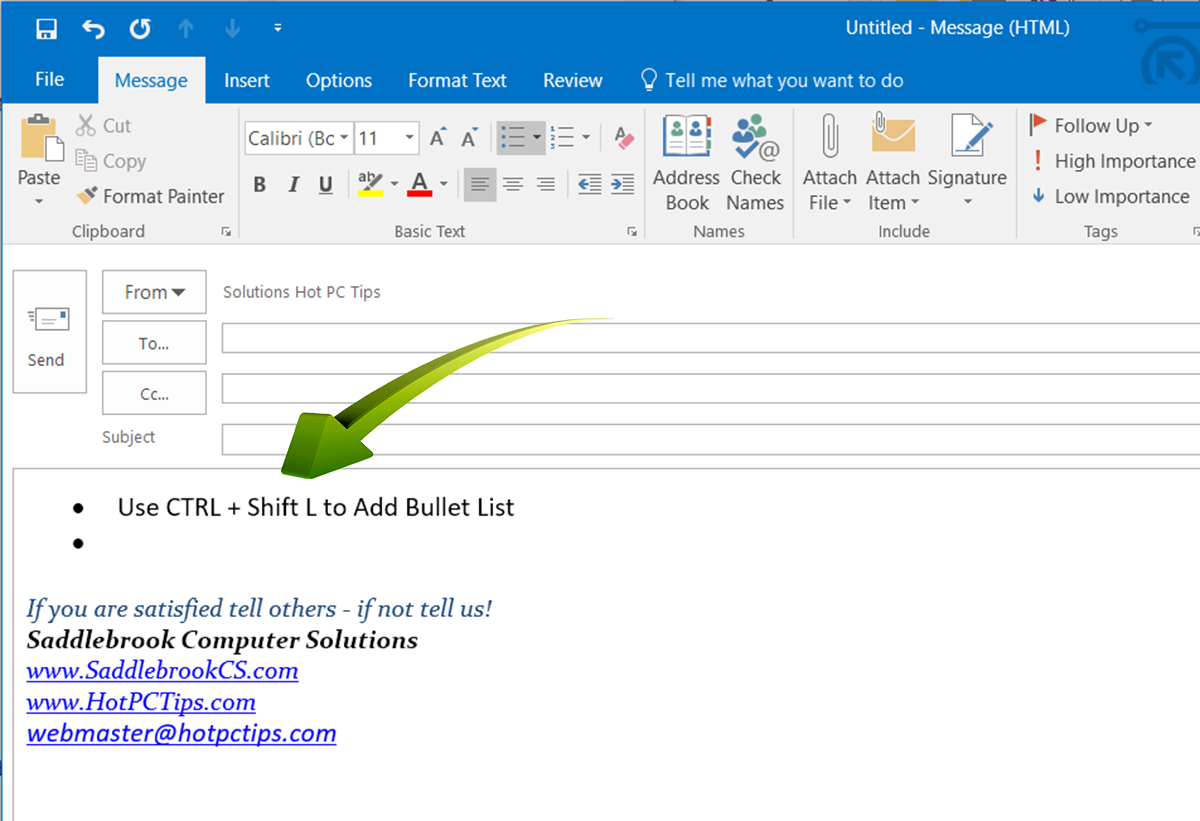The height and width of the screenshot is (821, 1200).
Task: Increase the indent
Action: pyautogui.click(x=622, y=184)
